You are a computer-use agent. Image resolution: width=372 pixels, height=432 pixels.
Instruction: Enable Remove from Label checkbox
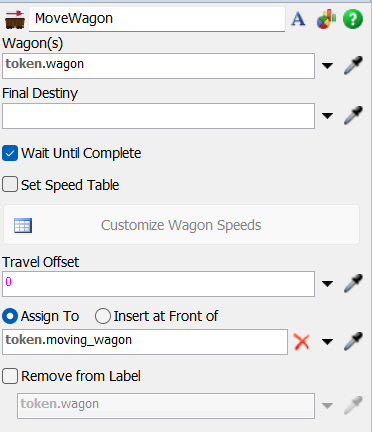[x=10, y=376]
